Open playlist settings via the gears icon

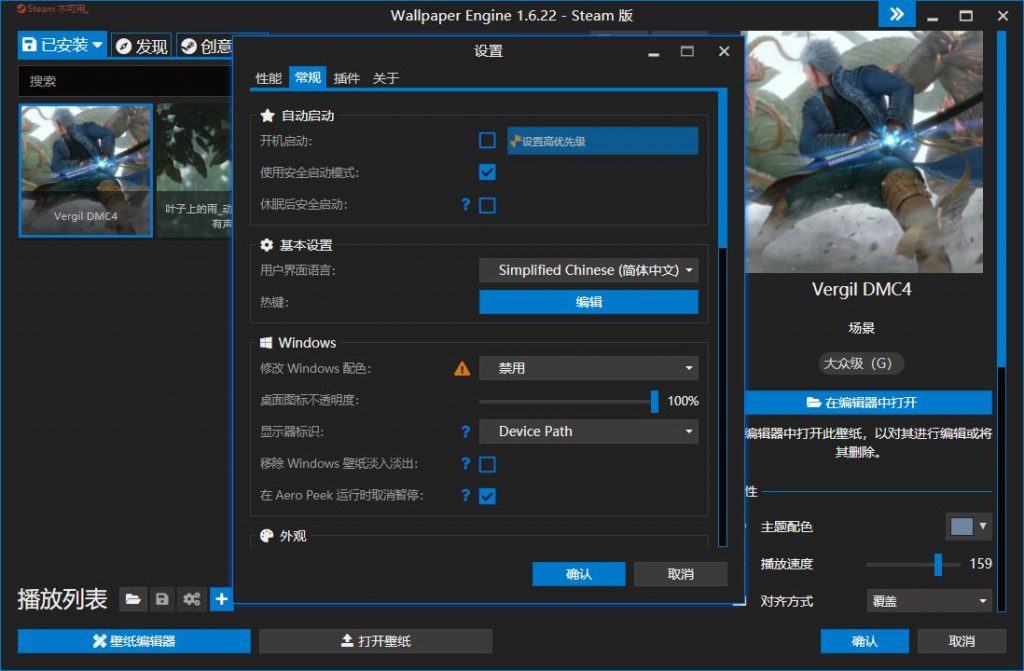pyautogui.click(x=191, y=599)
